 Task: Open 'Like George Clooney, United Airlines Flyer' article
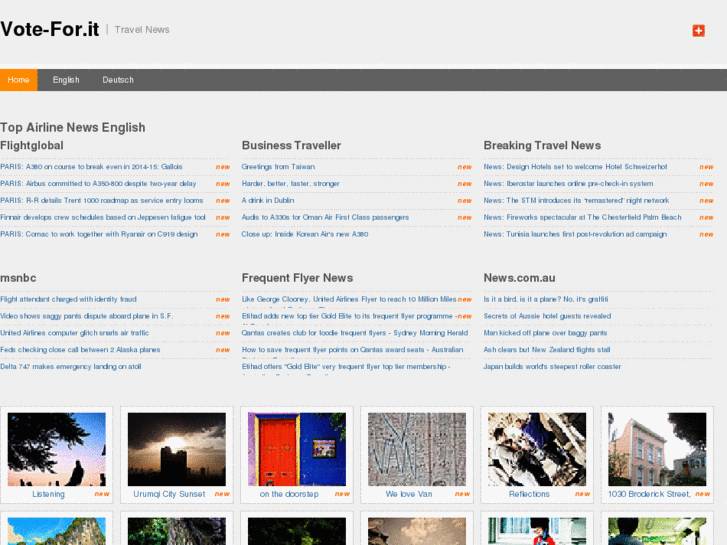[x=349, y=299]
